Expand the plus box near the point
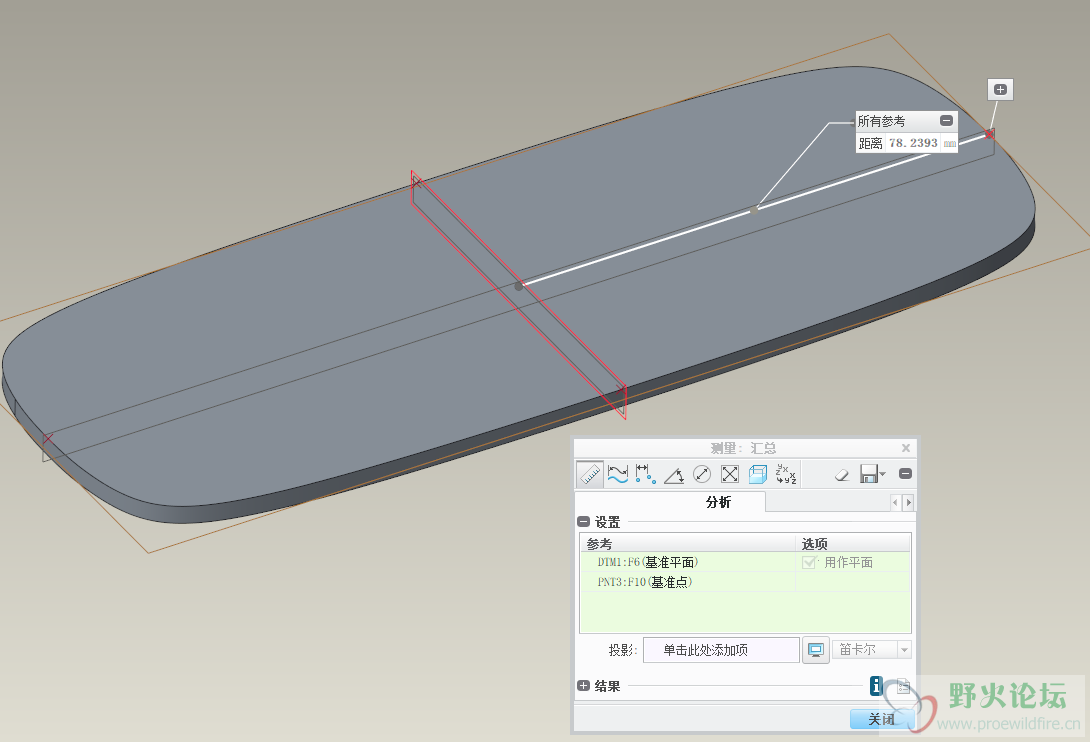Image resolution: width=1090 pixels, height=742 pixels. [1000, 89]
